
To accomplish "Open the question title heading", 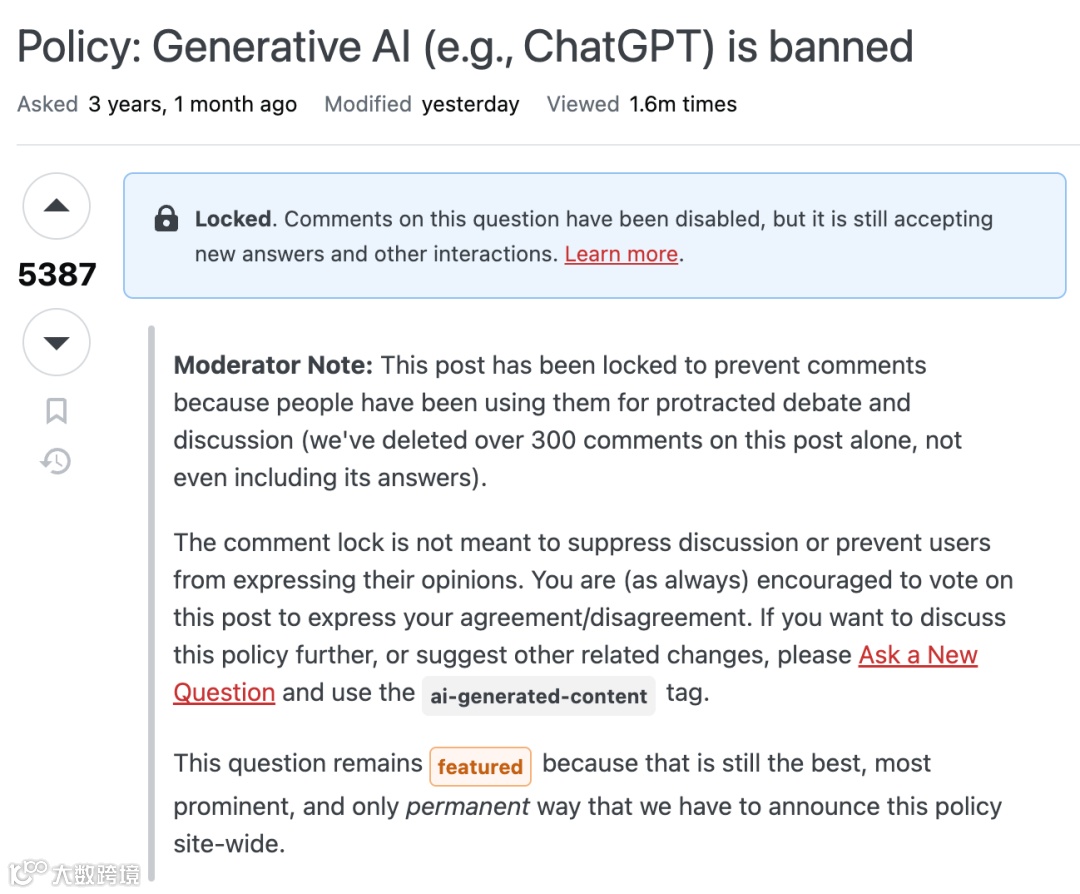I will (x=465, y=47).
